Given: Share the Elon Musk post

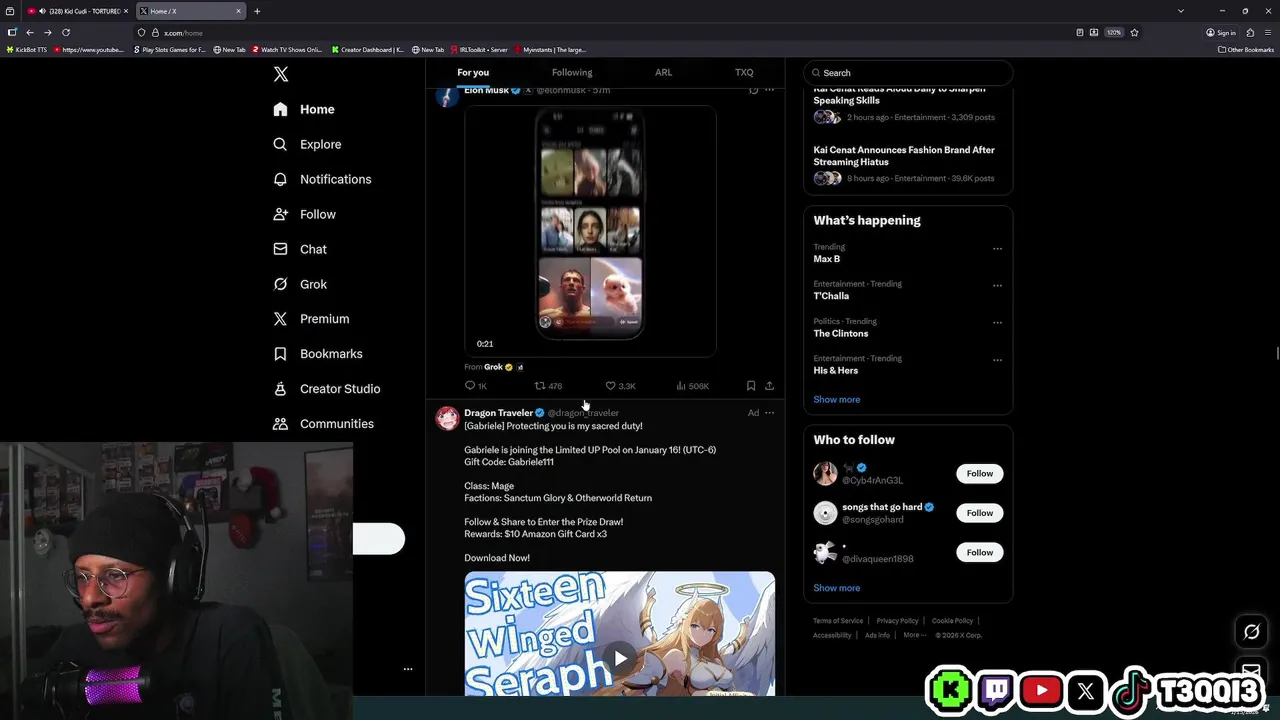Looking at the screenshot, I should (769, 386).
